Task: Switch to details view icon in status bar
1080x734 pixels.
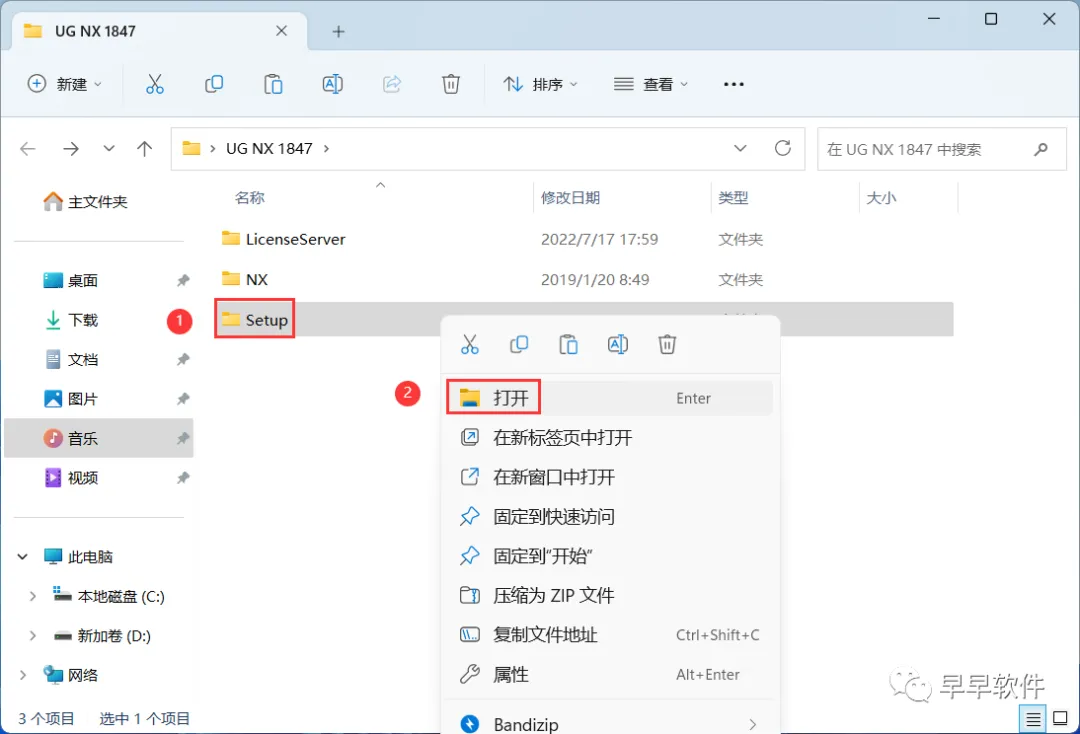Action: pos(1033,720)
